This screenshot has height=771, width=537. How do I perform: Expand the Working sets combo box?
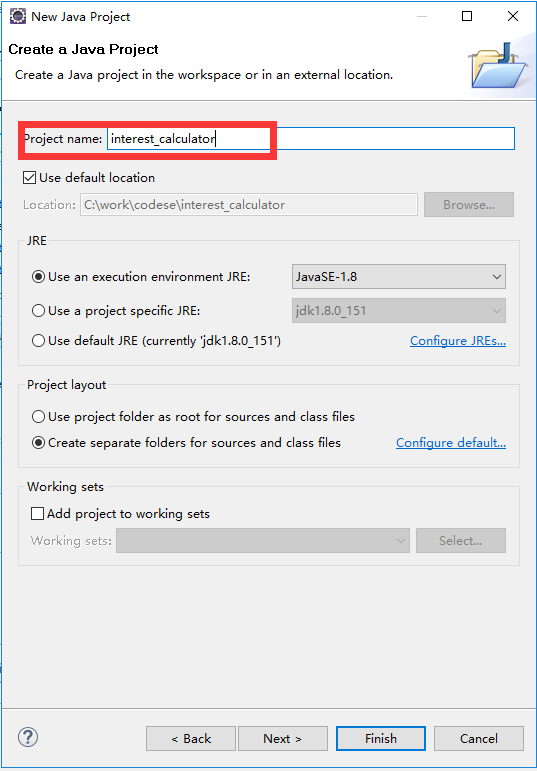click(x=263, y=541)
